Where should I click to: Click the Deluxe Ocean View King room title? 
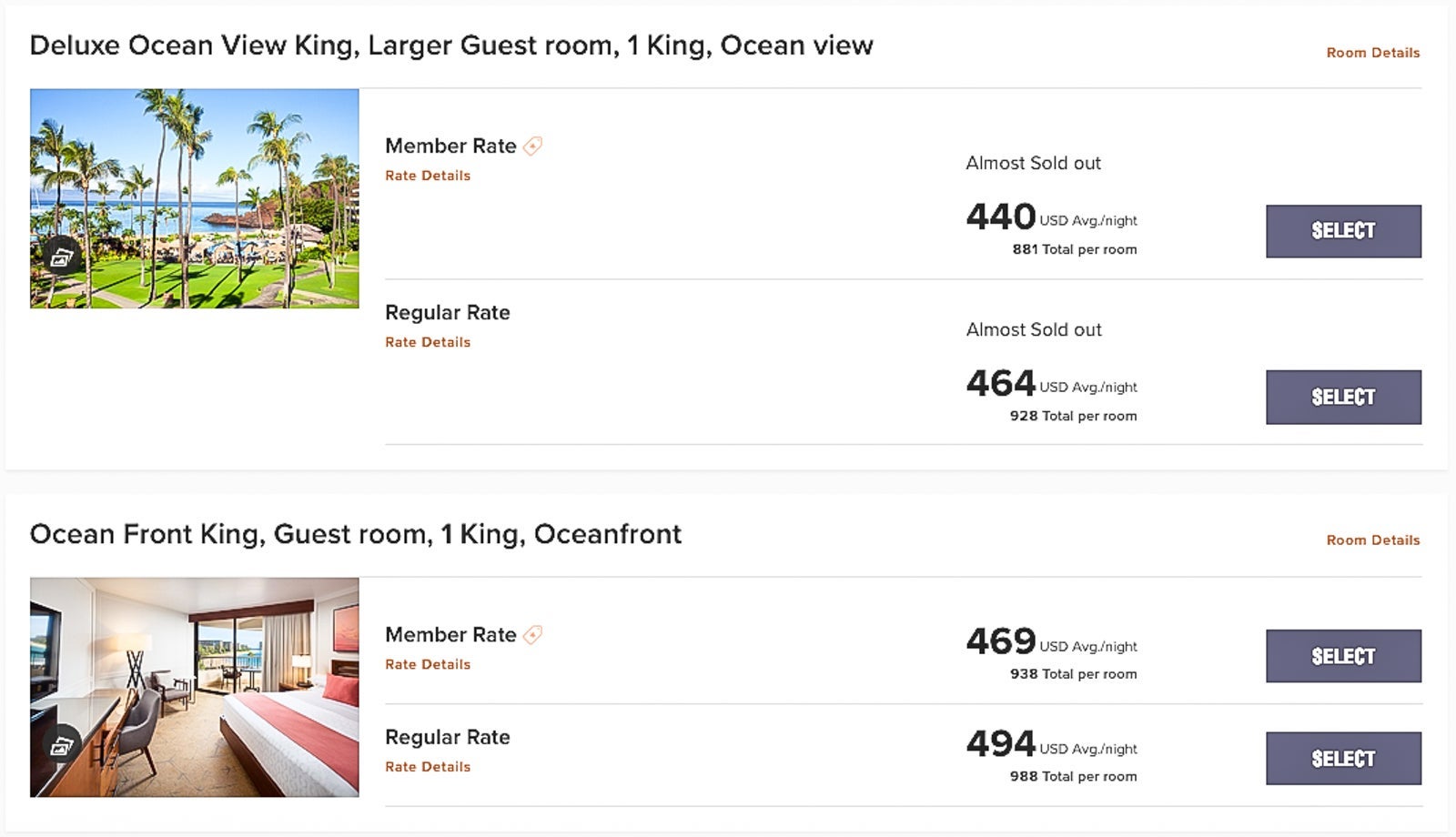point(450,45)
